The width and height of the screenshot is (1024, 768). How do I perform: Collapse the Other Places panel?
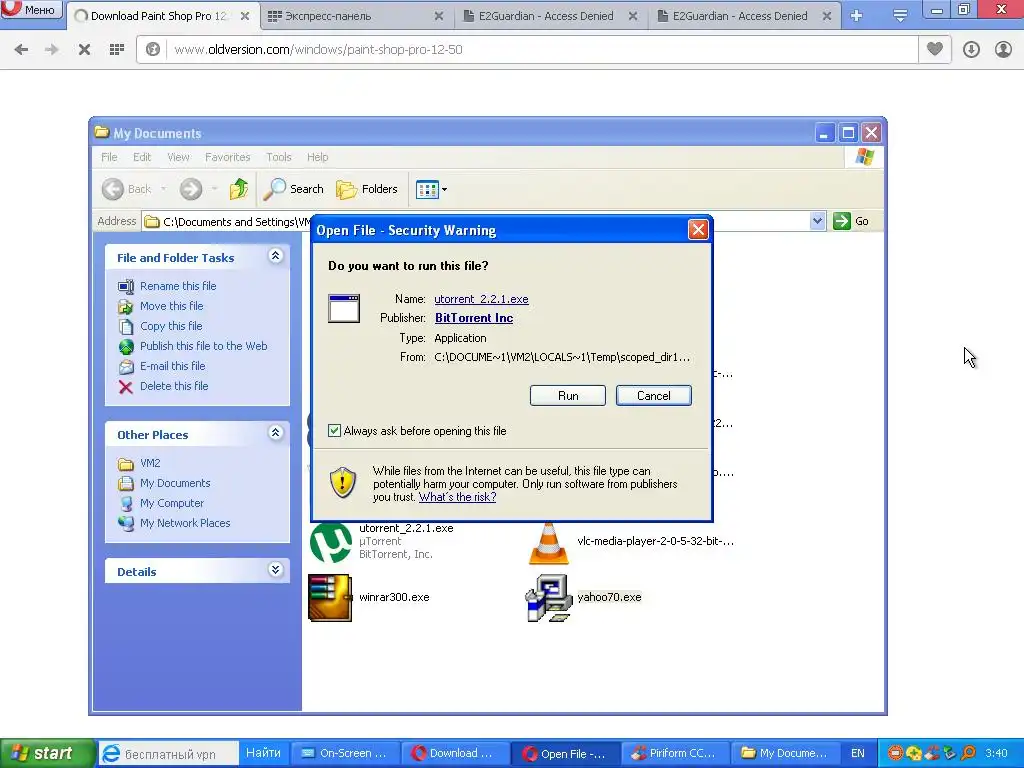[x=276, y=432]
